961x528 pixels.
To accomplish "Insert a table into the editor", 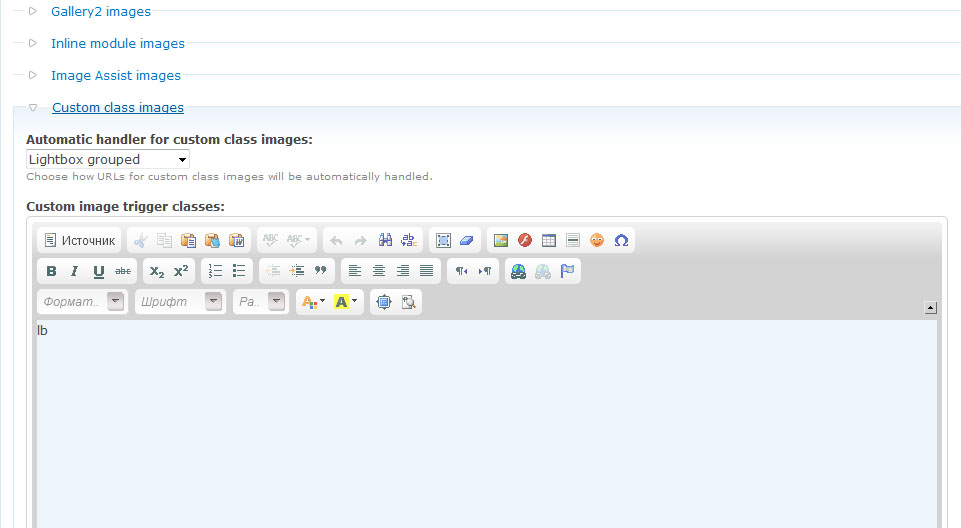I will pyautogui.click(x=549, y=241).
